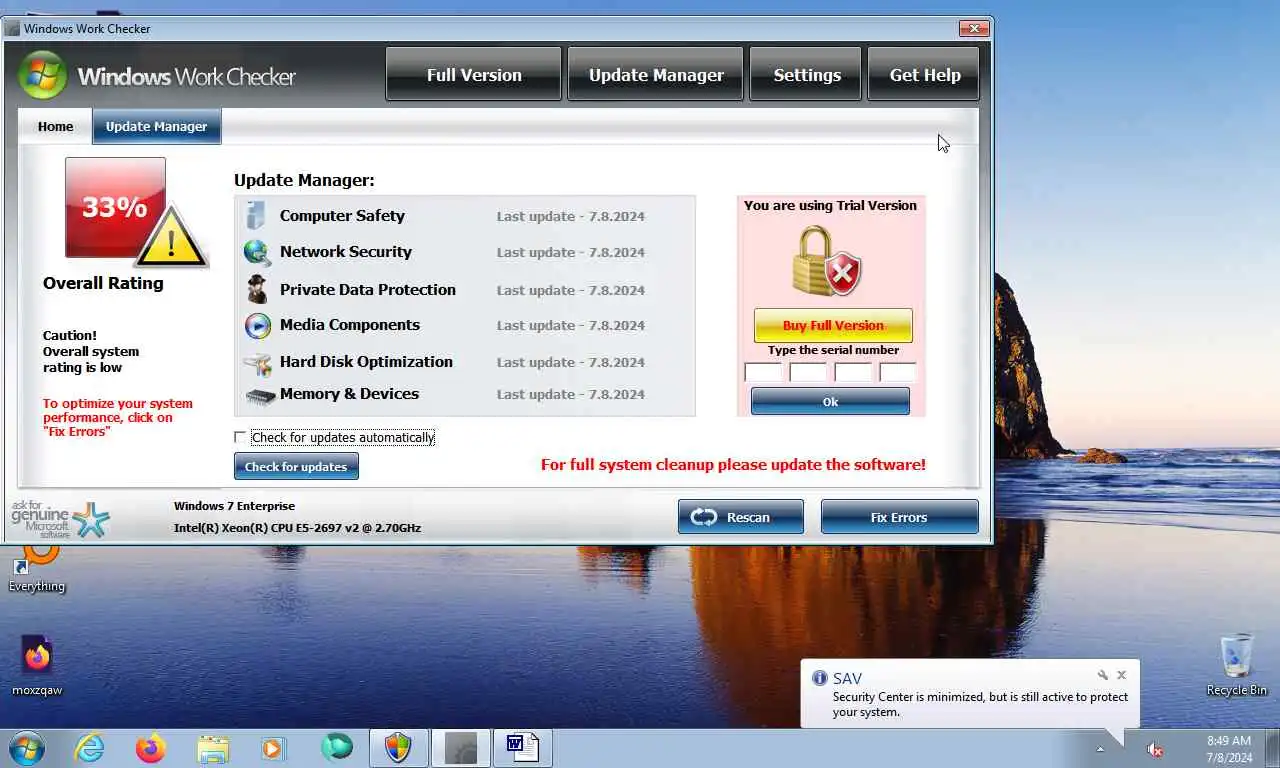Click the Memory & Devices label
The height and width of the screenshot is (768, 1280).
349,394
